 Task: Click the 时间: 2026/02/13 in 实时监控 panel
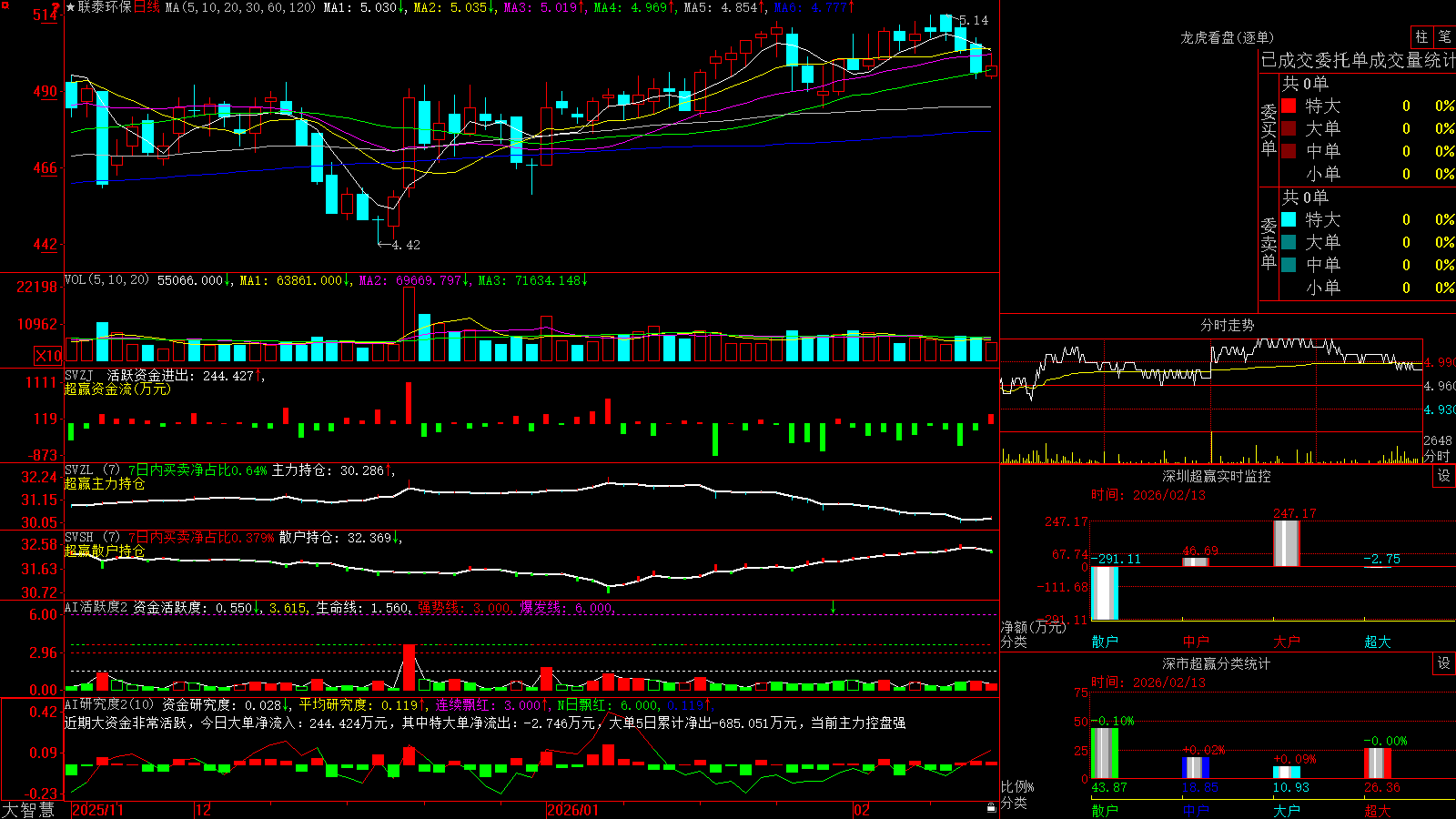[x=1148, y=495]
